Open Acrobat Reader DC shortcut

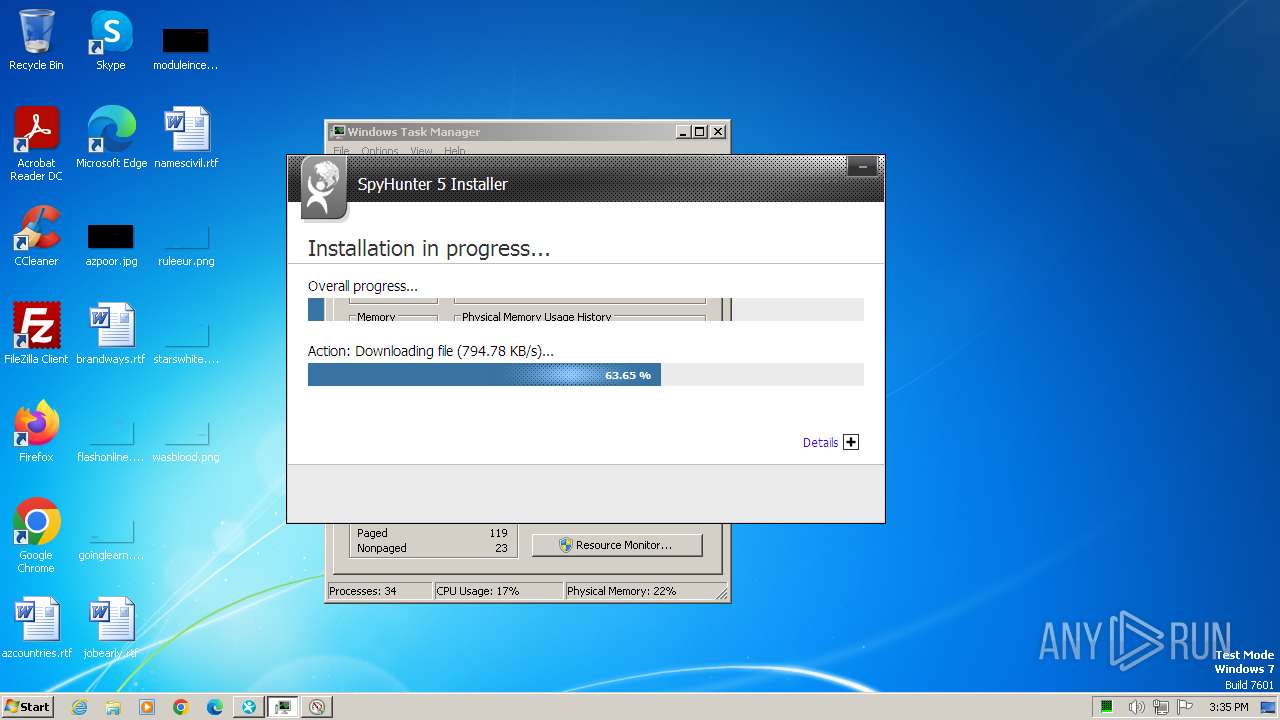point(36,143)
